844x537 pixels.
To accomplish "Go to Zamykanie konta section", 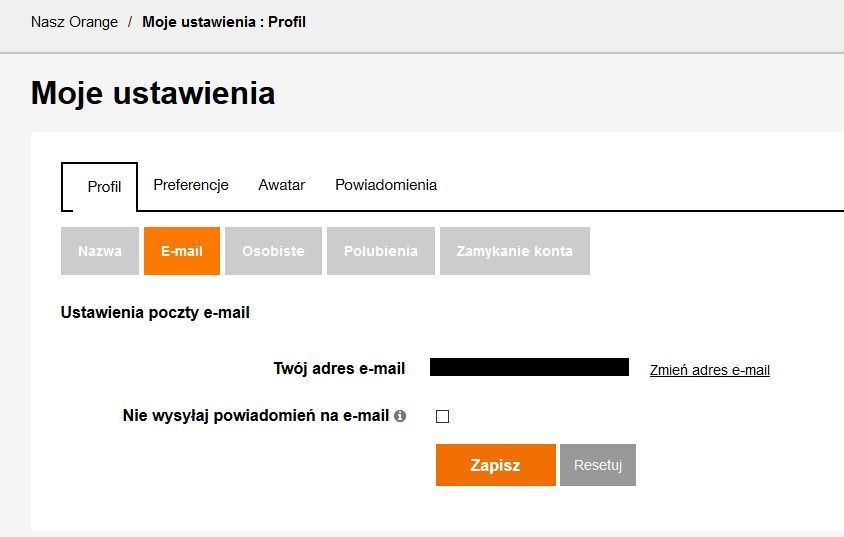I will click(x=514, y=251).
